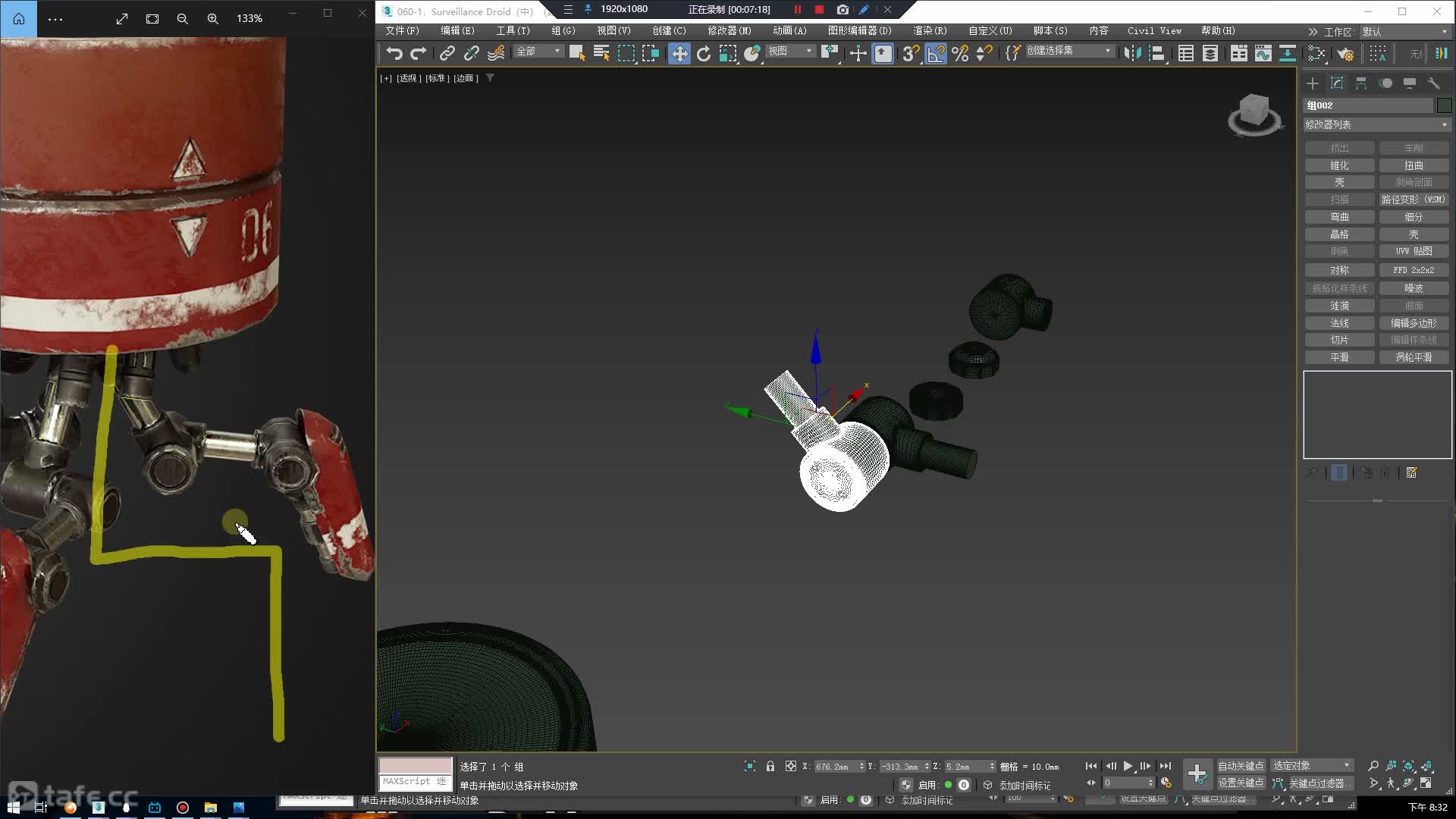Apply the 弯曲 modifier button
The height and width of the screenshot is (819, 1456).
[1339, 217]
